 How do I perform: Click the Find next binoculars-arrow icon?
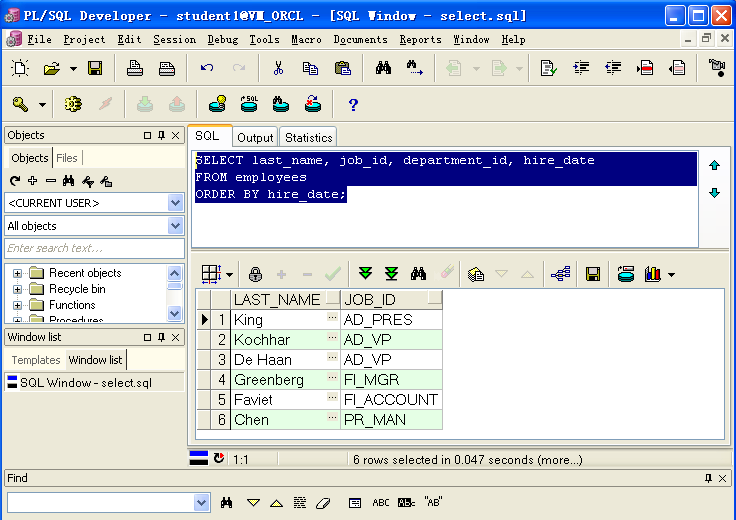415,69
